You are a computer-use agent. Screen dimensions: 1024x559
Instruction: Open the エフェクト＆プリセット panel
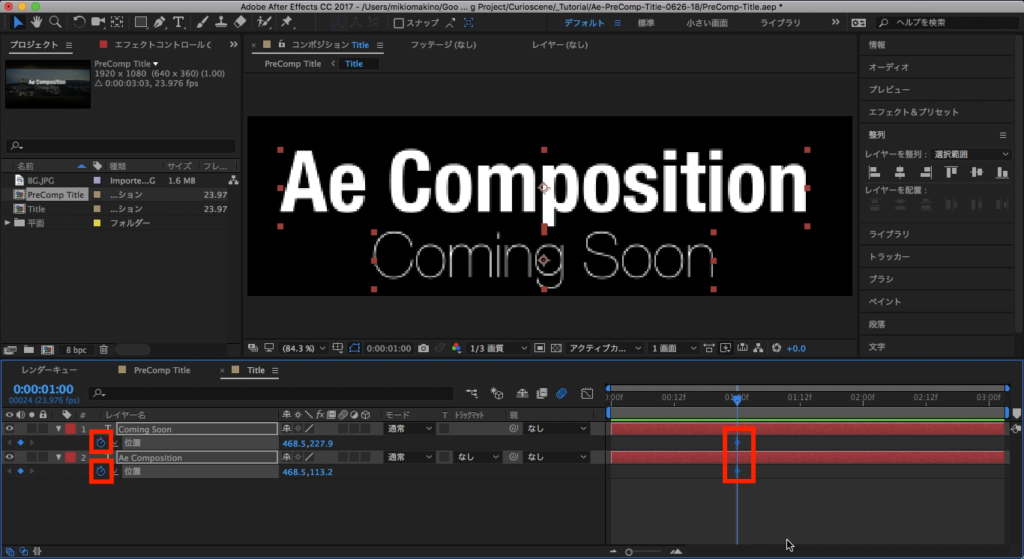(x=914, y=112)
